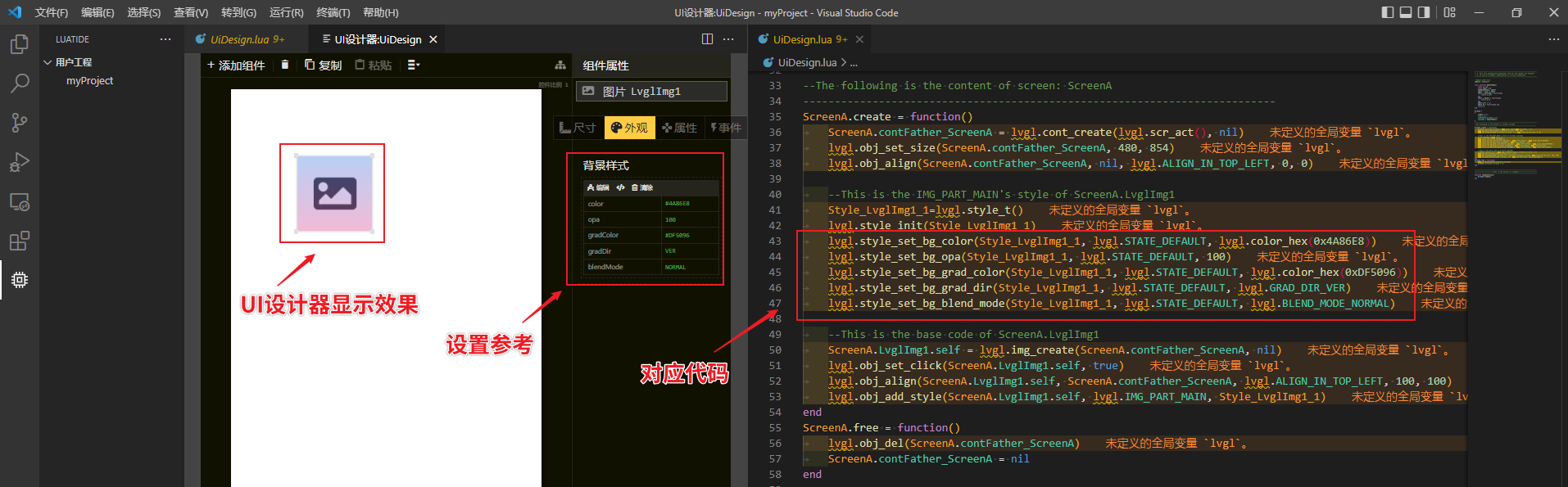Click the 复制 button
This screenshot has height=487, width=1568.
(323, 65)
